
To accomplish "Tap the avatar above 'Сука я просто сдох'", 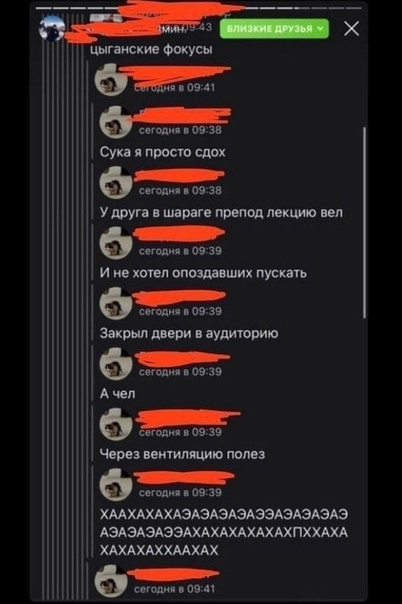I will (116, 122).
